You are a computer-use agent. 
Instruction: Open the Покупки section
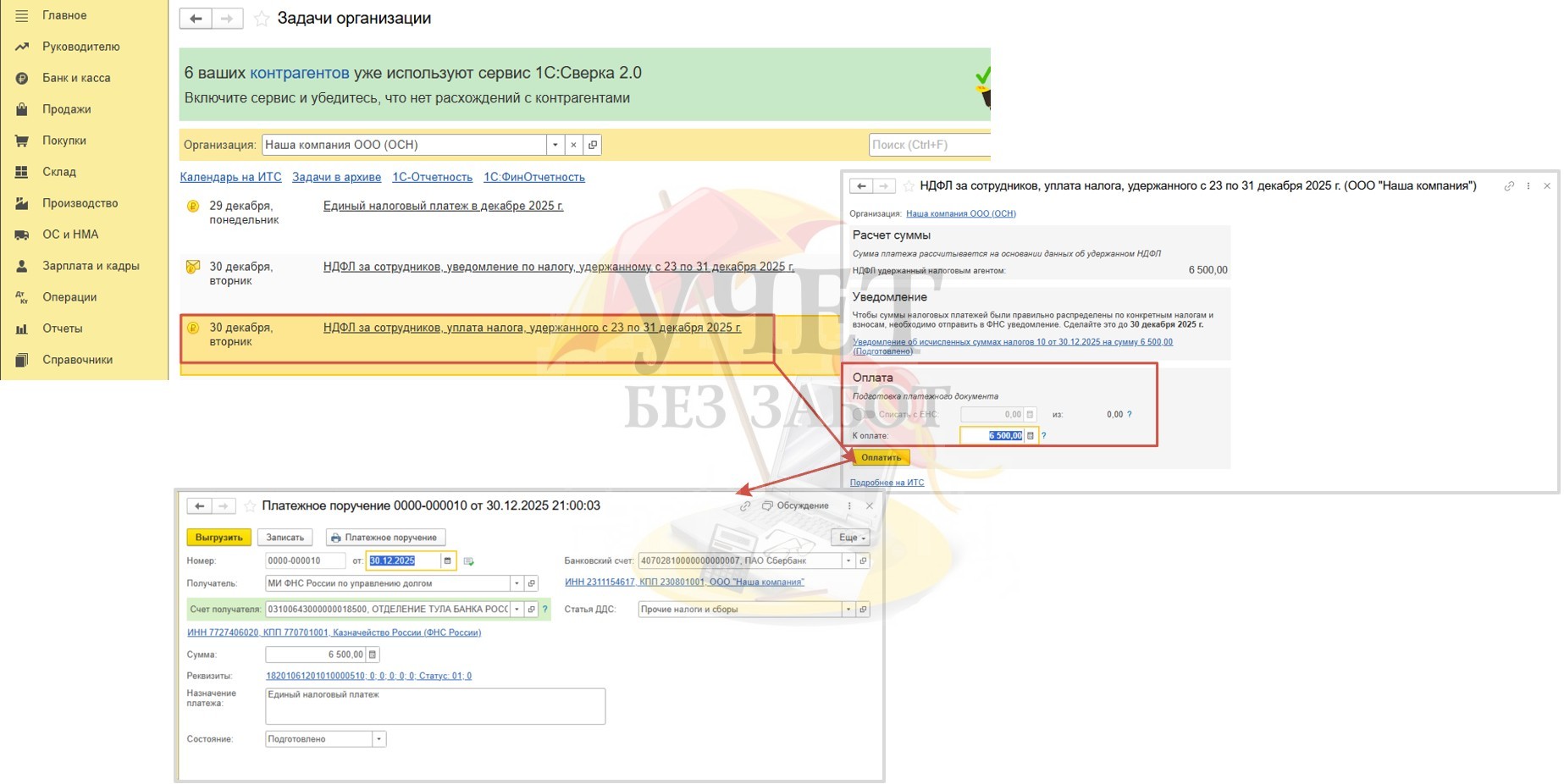coord(64,141)
